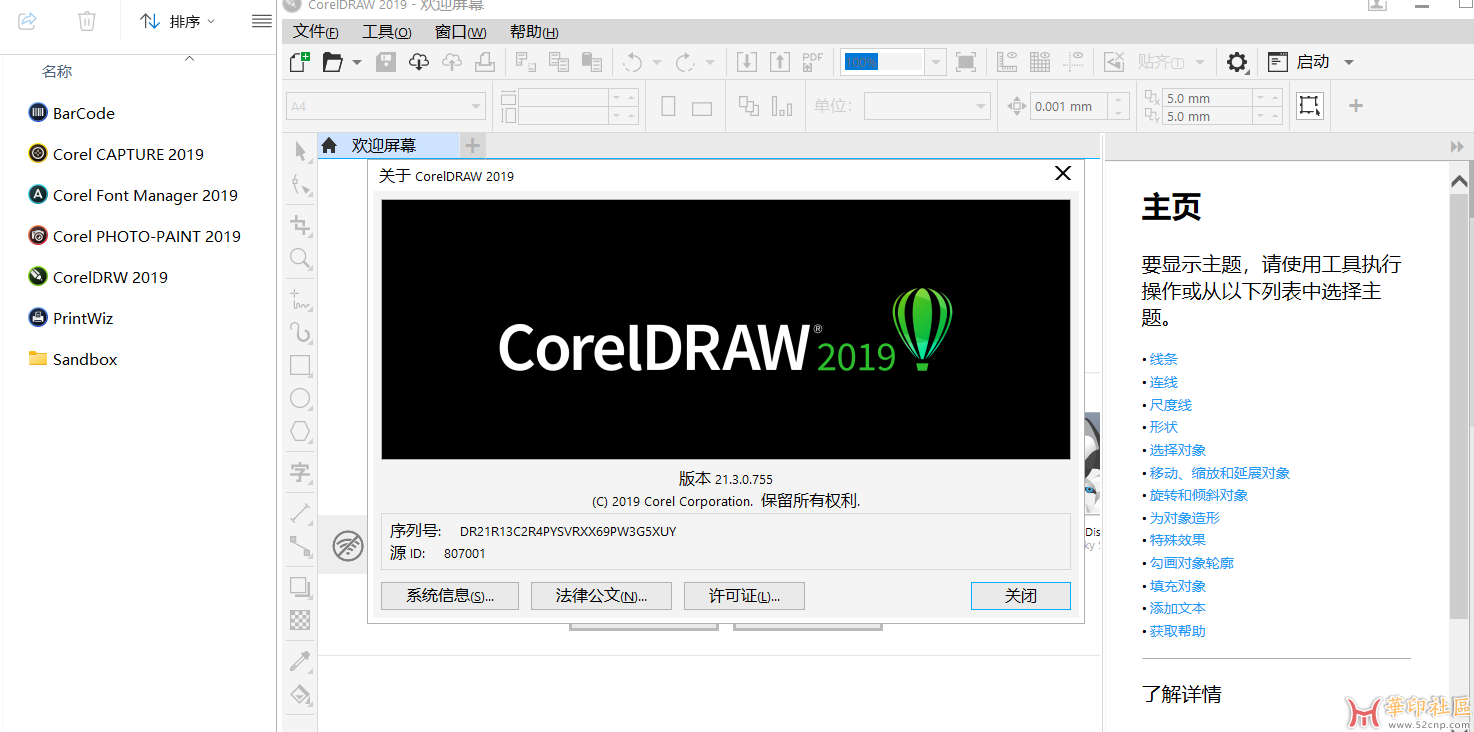Viewport: 1474px width, 732px height.
Task: Toggle the show grid icon
Action: tap(1040, 62)
